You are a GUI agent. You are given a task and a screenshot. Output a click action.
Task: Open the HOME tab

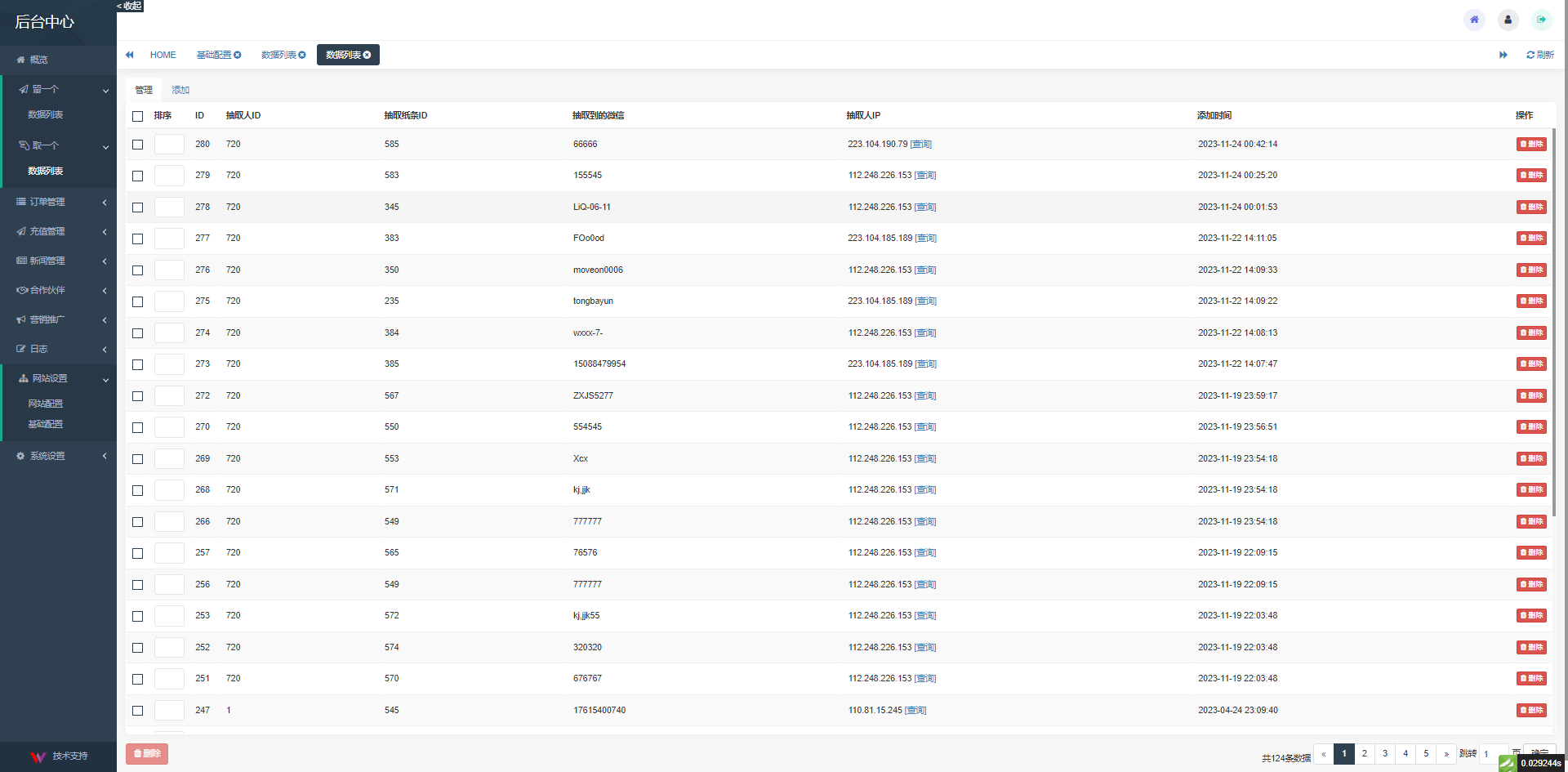[x=163, y=55]
